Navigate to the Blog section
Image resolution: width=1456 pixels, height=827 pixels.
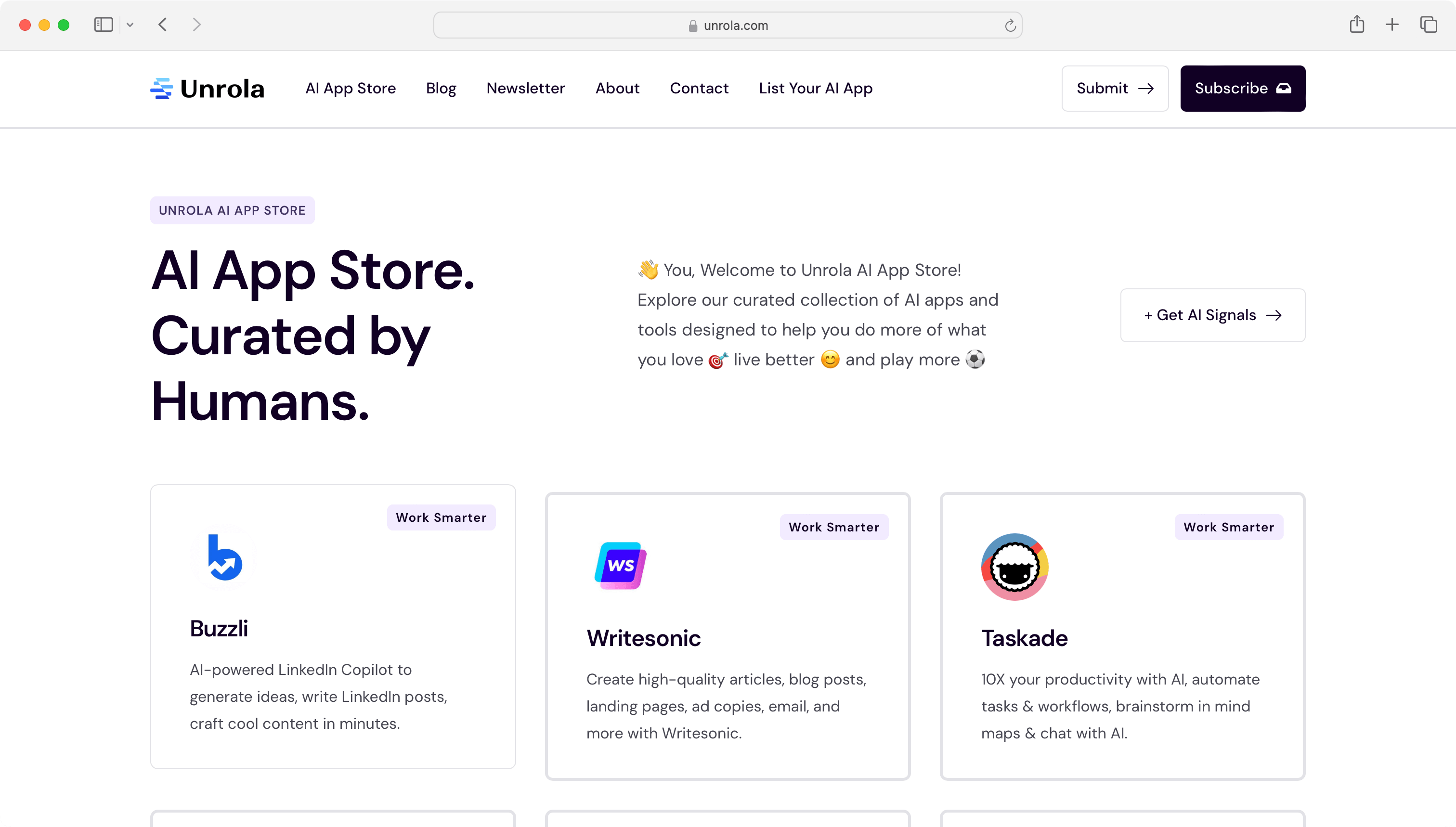click(441, 88)
